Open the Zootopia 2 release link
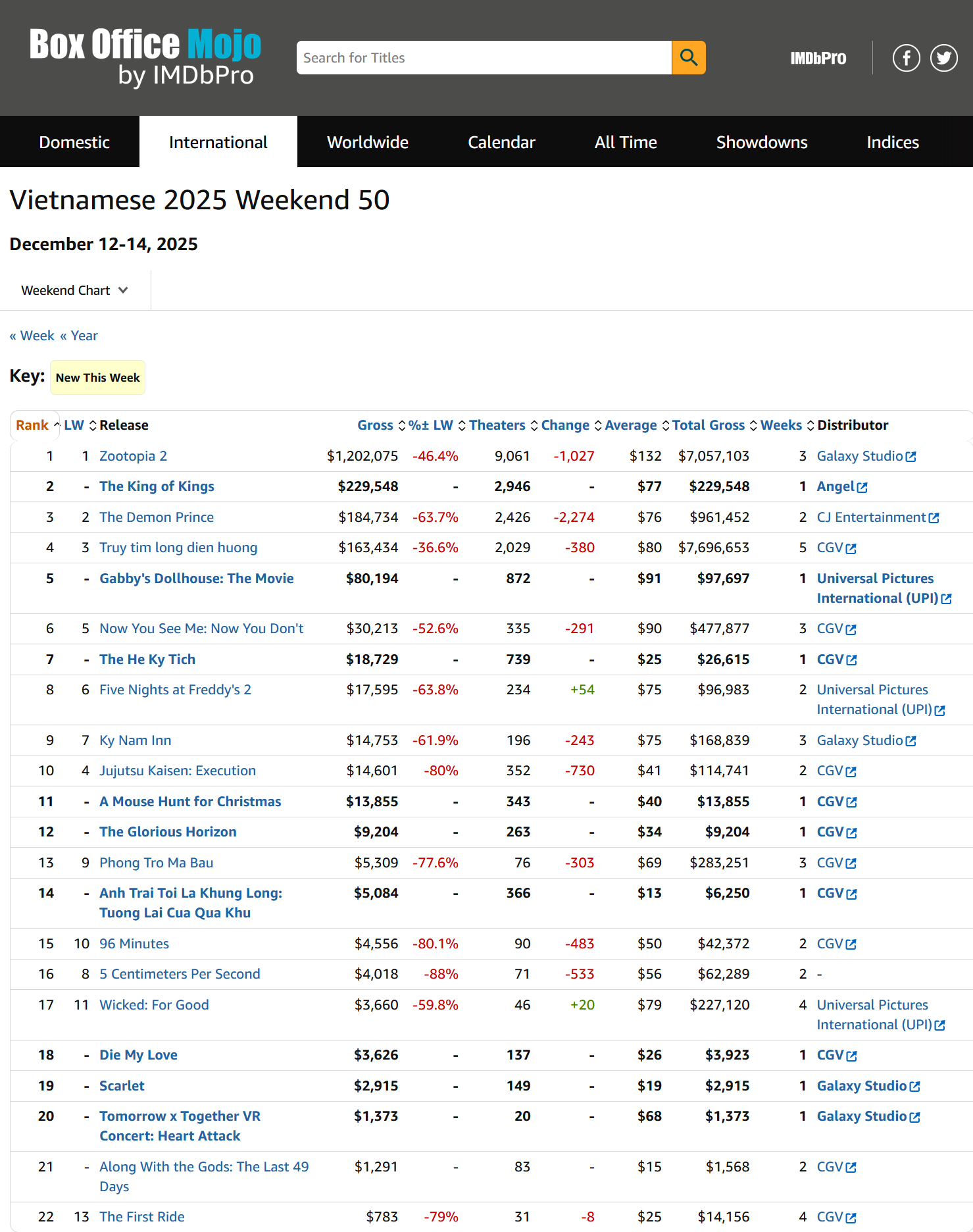The image size is (973, 1232). coord(133,456)
